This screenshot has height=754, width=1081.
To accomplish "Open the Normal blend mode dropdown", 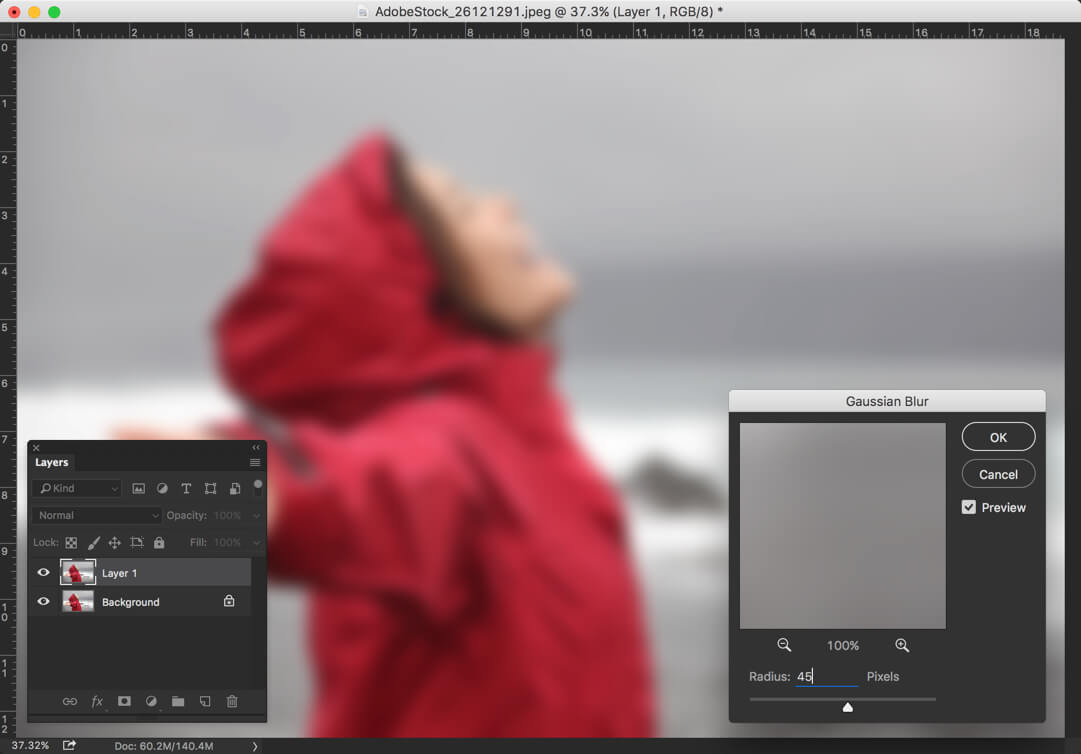I will (97, 516).
